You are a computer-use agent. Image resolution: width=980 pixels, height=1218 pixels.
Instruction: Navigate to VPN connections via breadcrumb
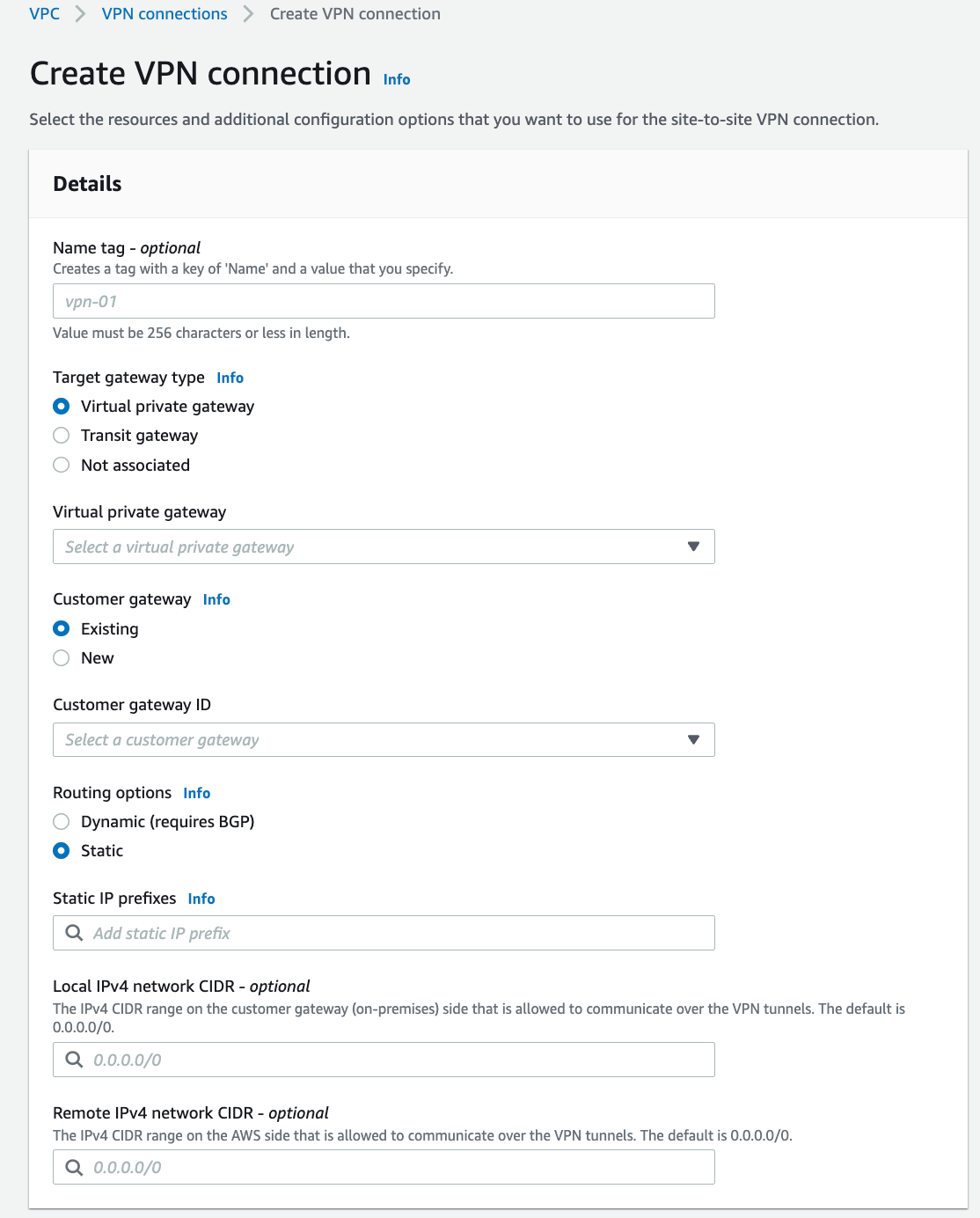pyautogui.click(x=164, y=13)
